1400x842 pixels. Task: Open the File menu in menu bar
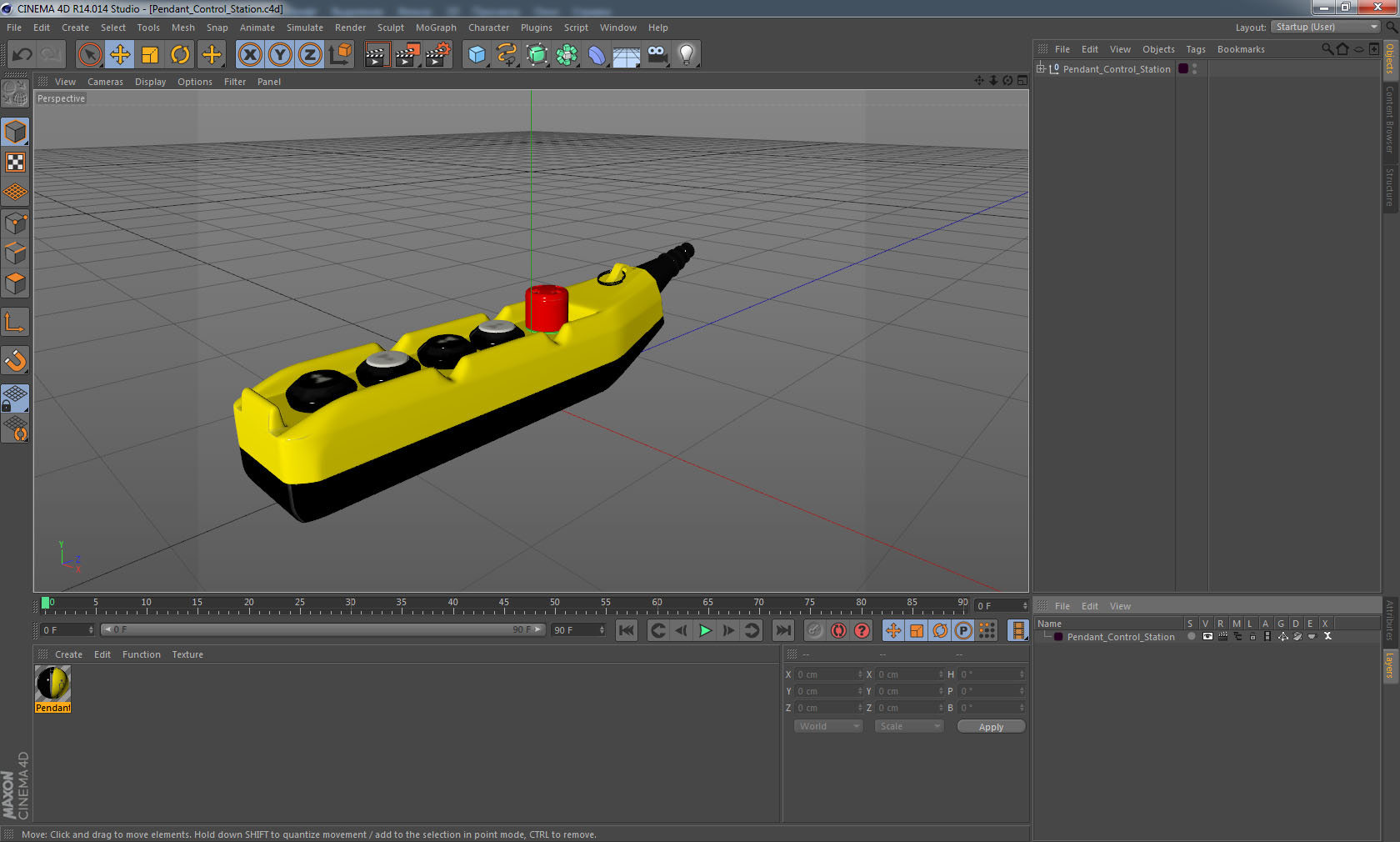pos(14,28)
